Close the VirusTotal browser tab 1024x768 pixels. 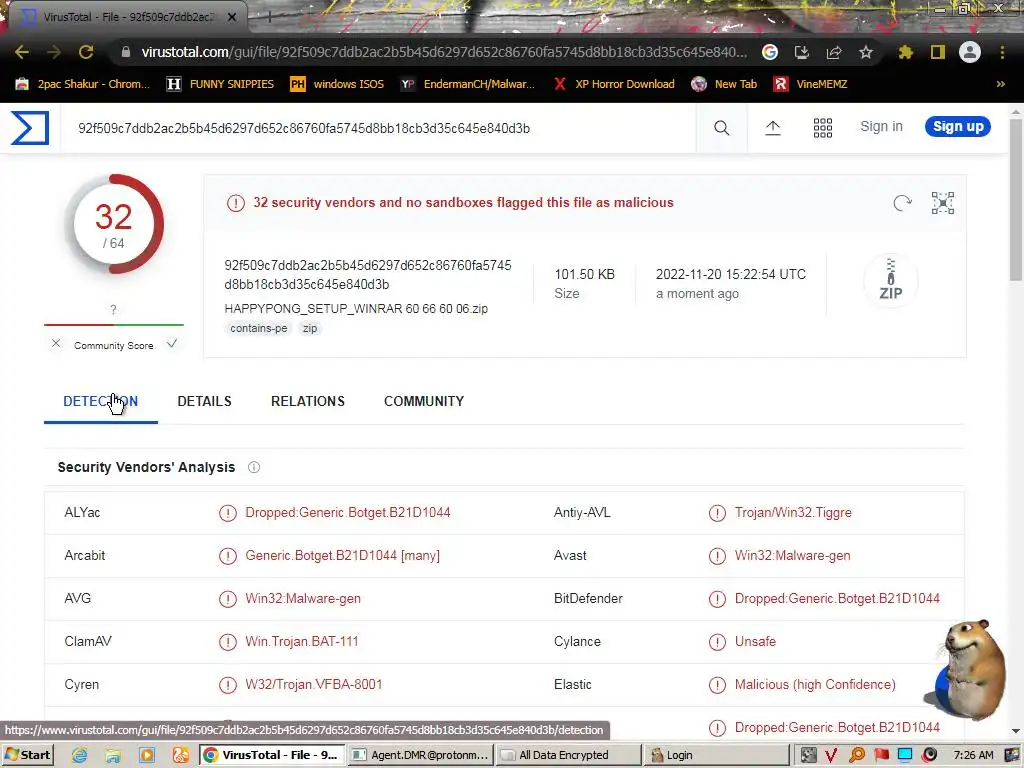pyautogui.click(x=232, y=17)
